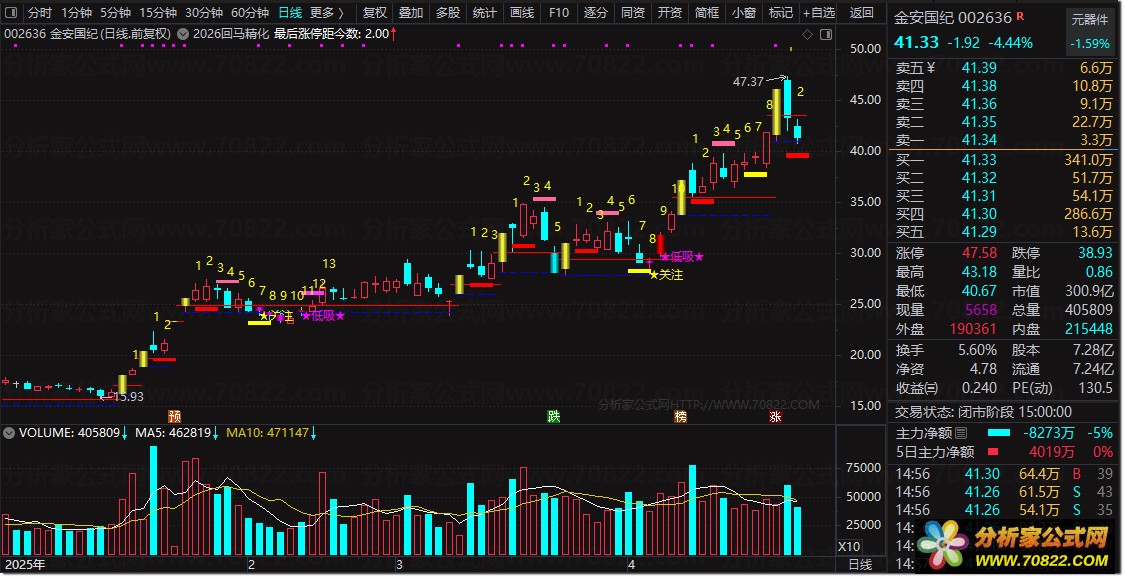Click the red R badge beside 002636
The width and height of the screenshot is (1125, 577).
click(1020, 16)
